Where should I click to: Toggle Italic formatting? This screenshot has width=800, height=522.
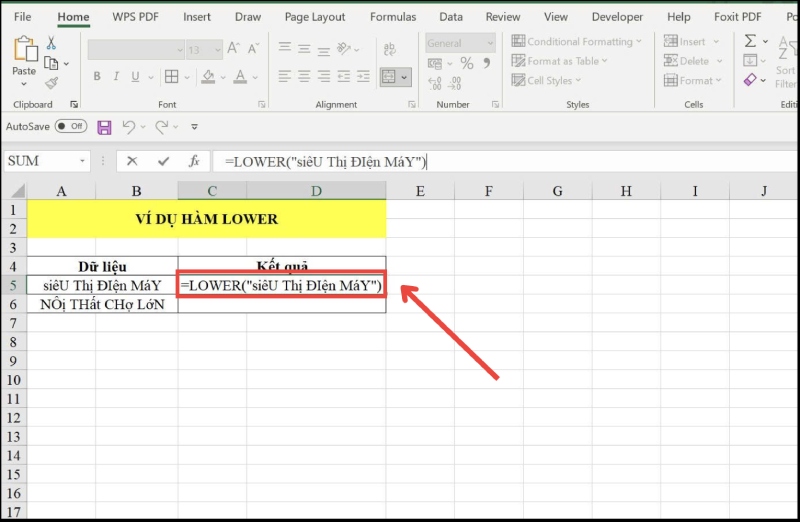116,77
